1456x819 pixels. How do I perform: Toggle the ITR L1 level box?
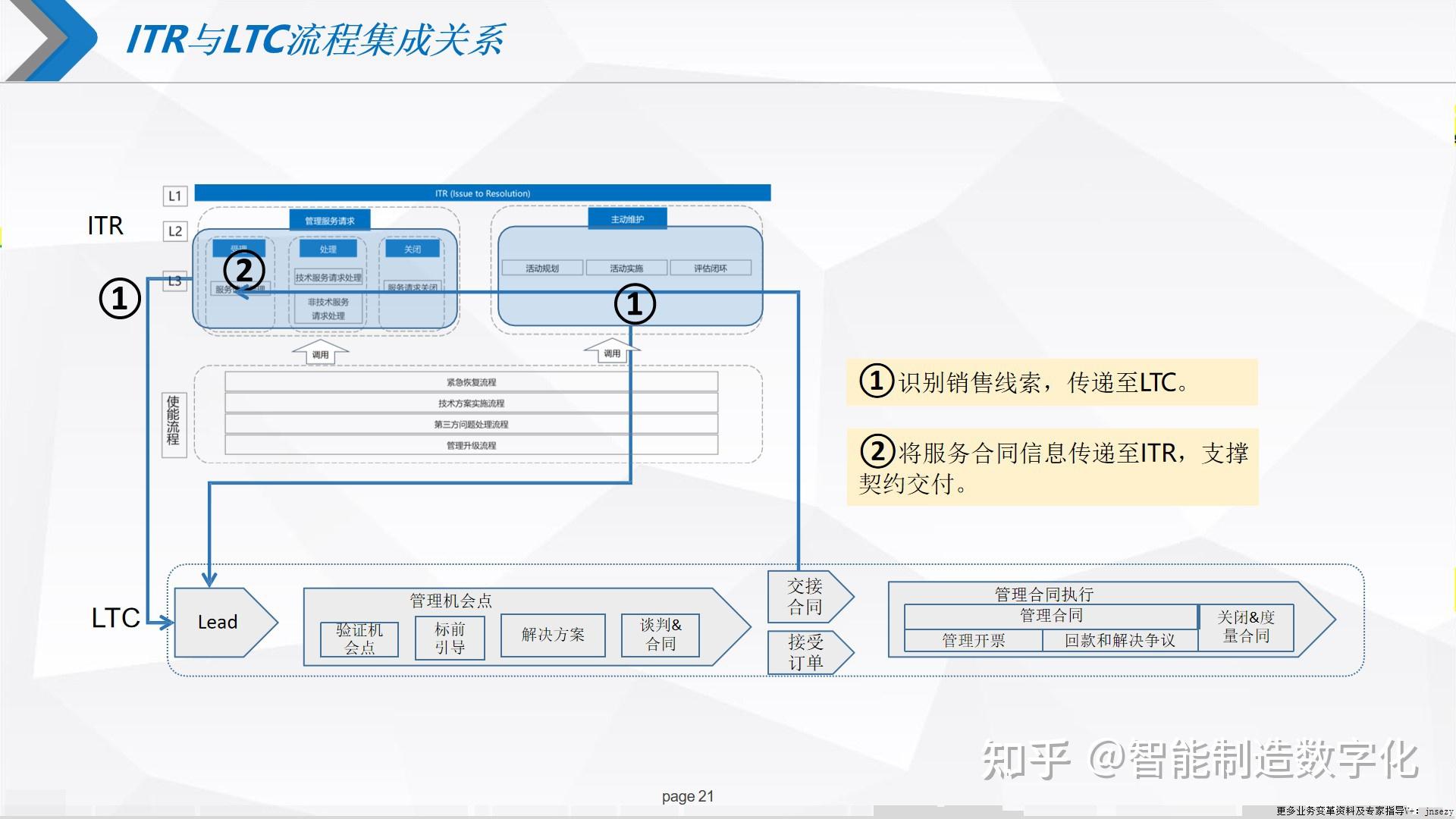tap(174, 196)
